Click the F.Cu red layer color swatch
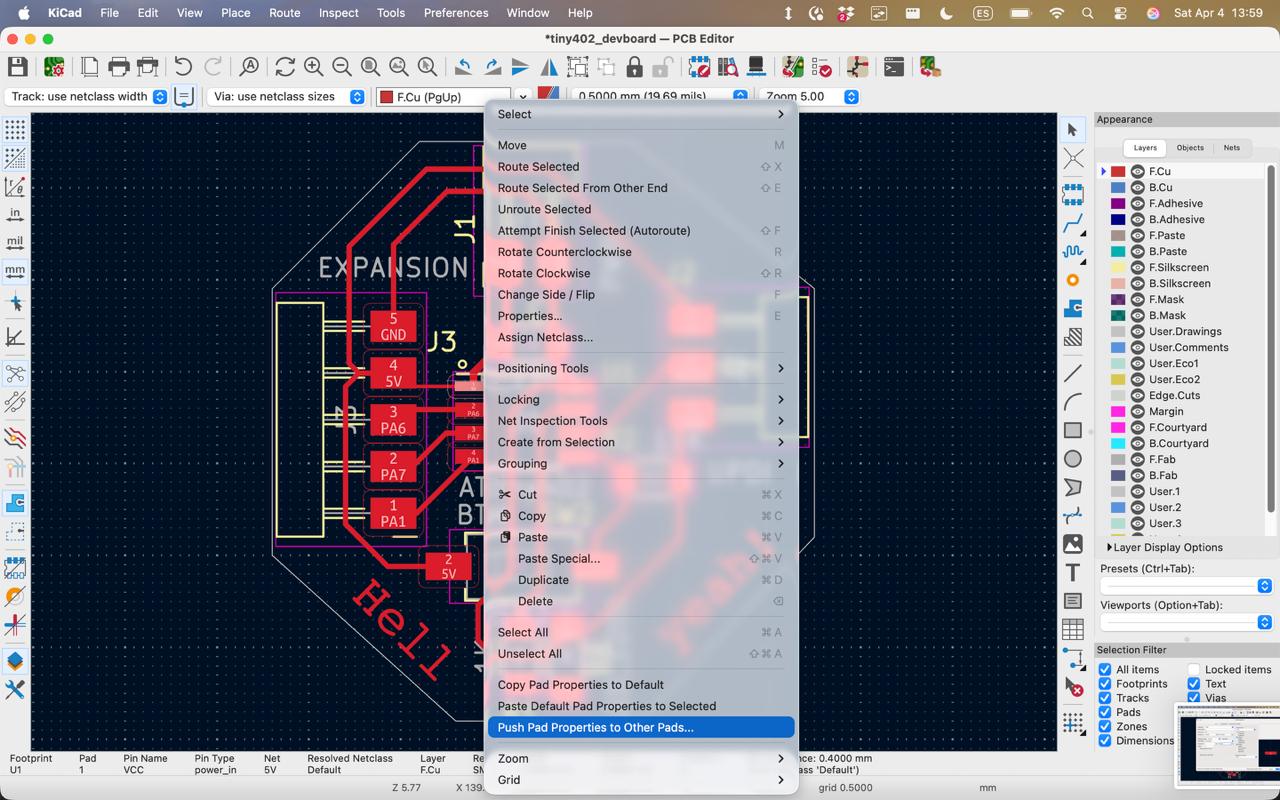Screen dimensions: 1280x800 pyautogui.click(x=1119, y=171)
